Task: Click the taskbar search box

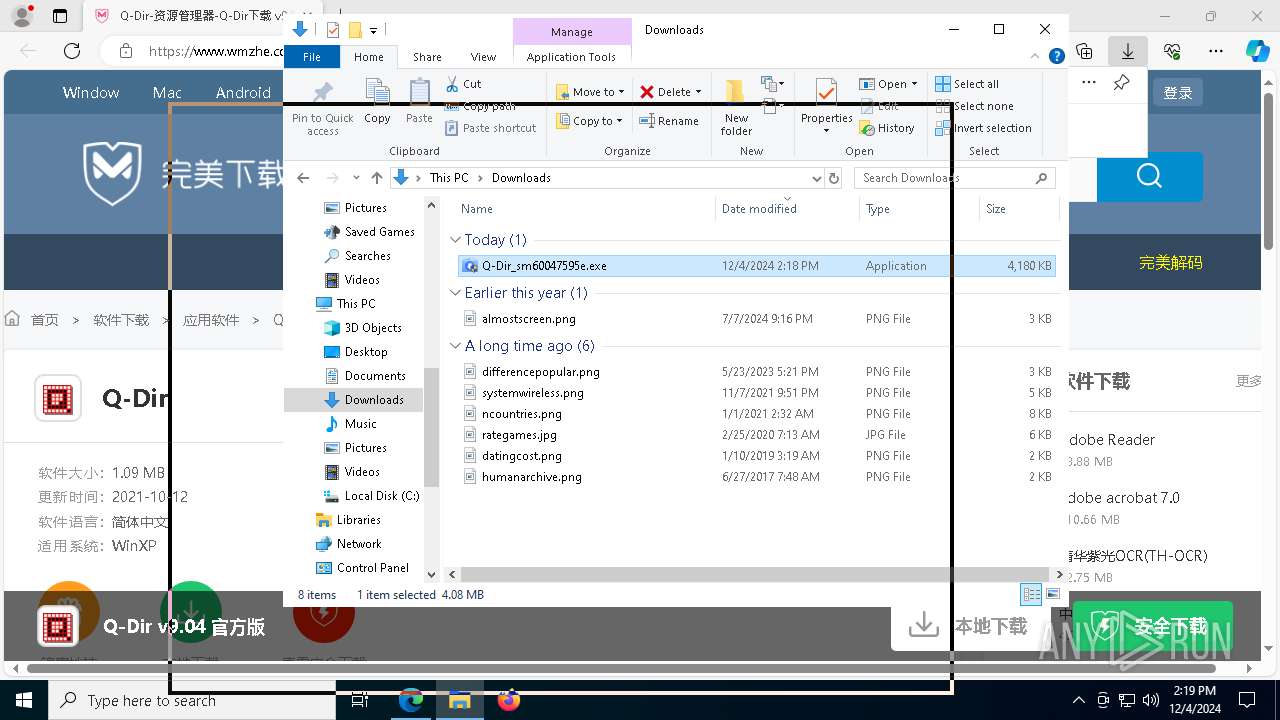Action: 191,700
